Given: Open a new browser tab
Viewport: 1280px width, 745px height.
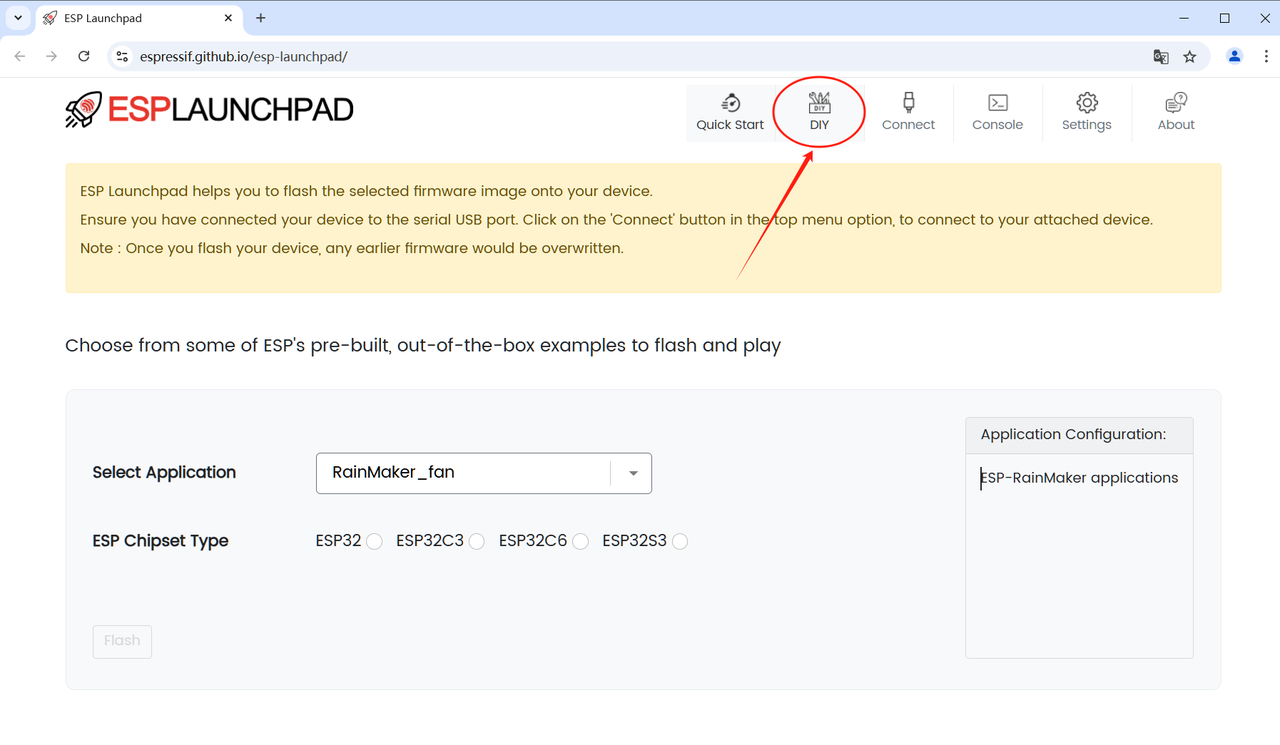Looking at the screenshot, I should point(261,18).
